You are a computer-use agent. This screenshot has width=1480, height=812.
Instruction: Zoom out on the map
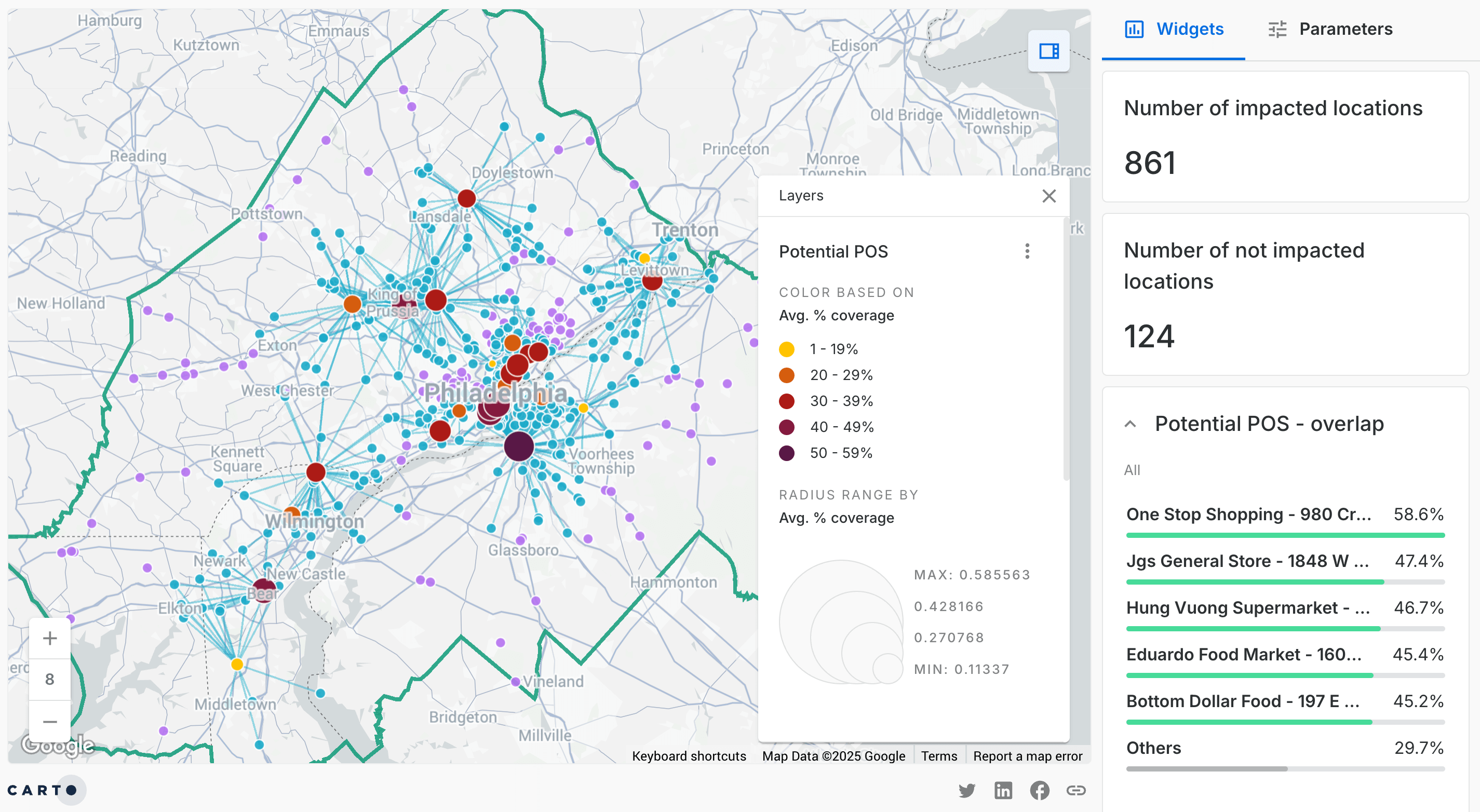point(50,721)
